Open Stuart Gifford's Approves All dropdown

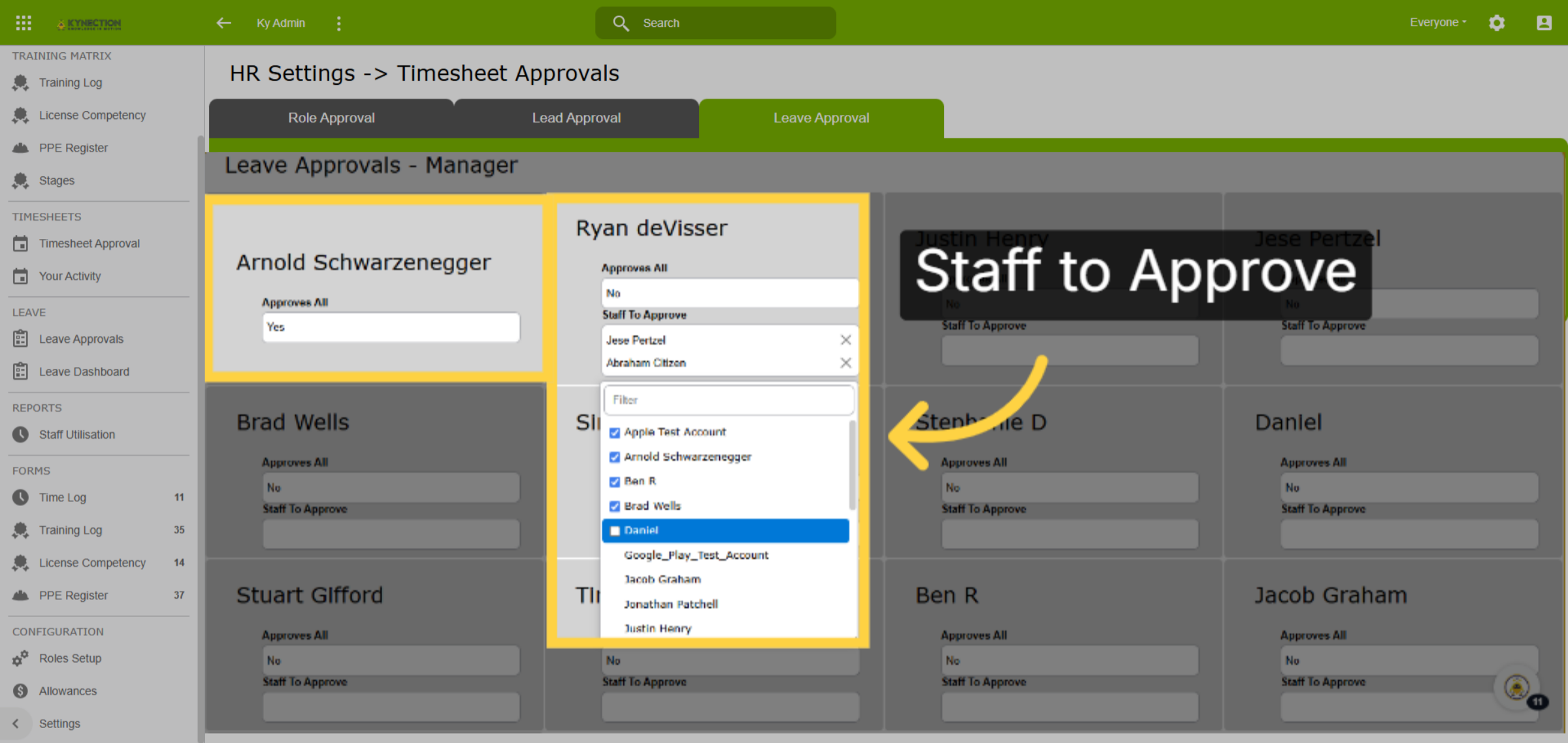coord(391,661)
